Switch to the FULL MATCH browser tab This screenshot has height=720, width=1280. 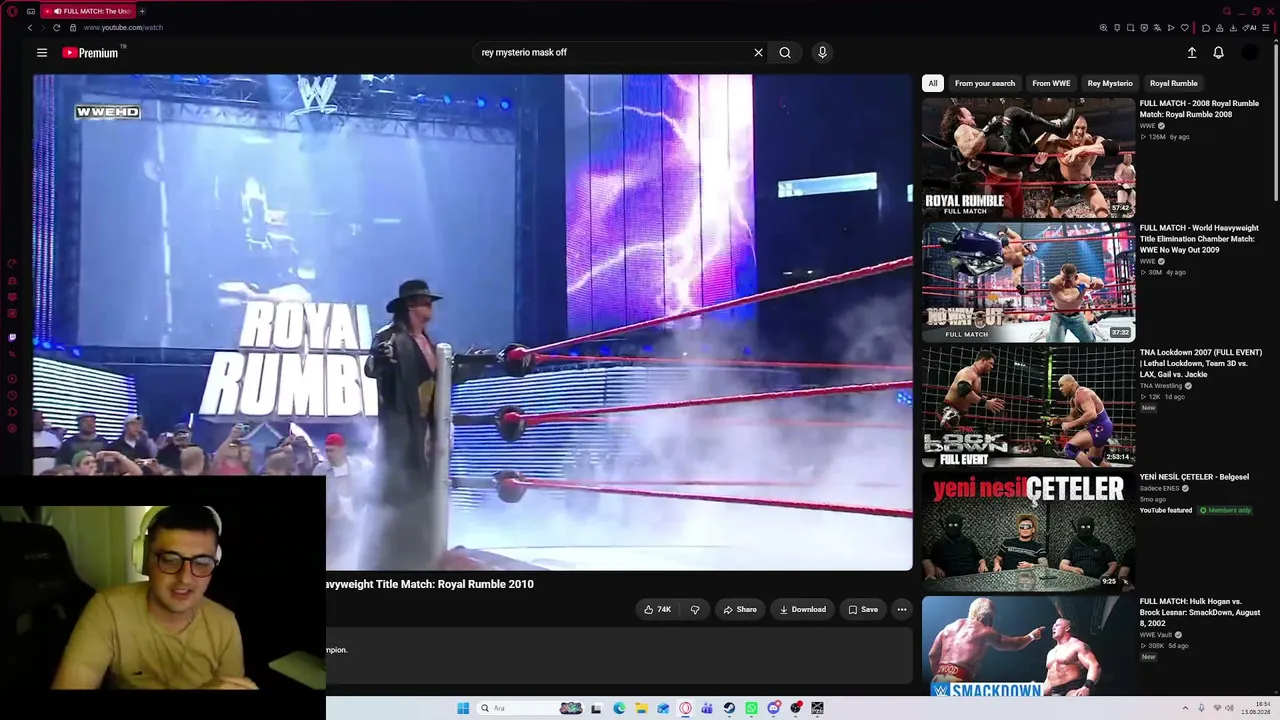point(87,11)
